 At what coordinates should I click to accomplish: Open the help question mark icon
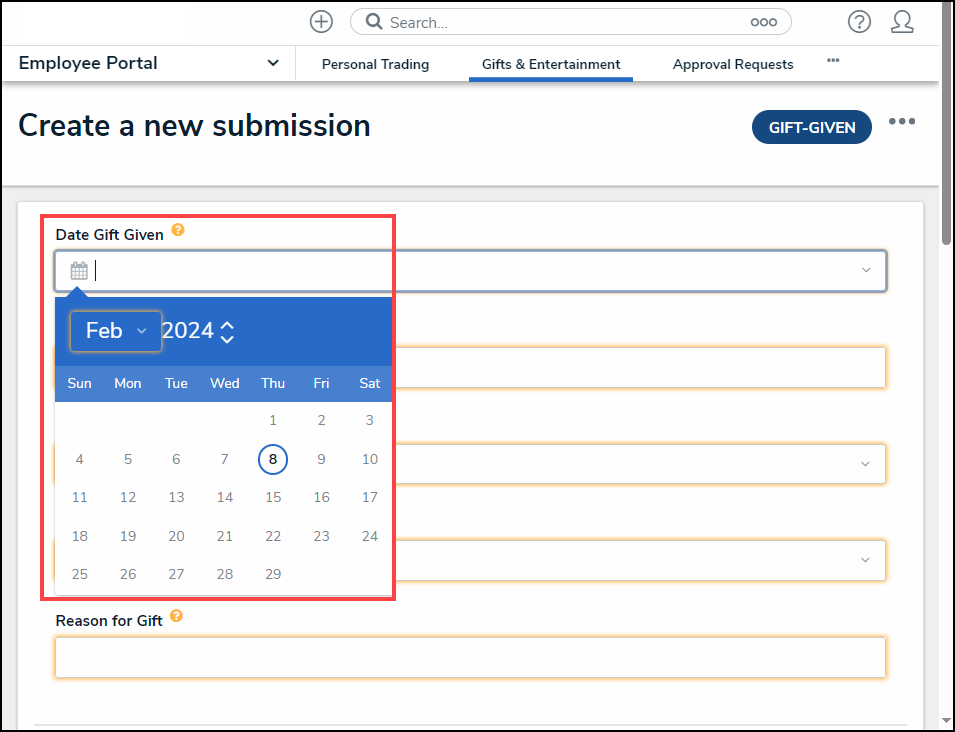(859, 22)
